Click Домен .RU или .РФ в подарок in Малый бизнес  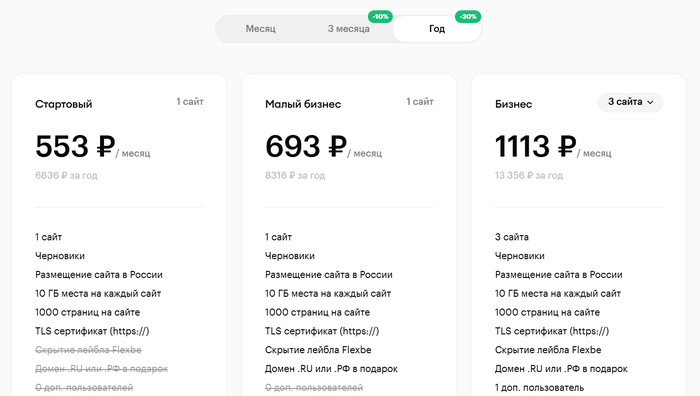click(x=331, y=369)
